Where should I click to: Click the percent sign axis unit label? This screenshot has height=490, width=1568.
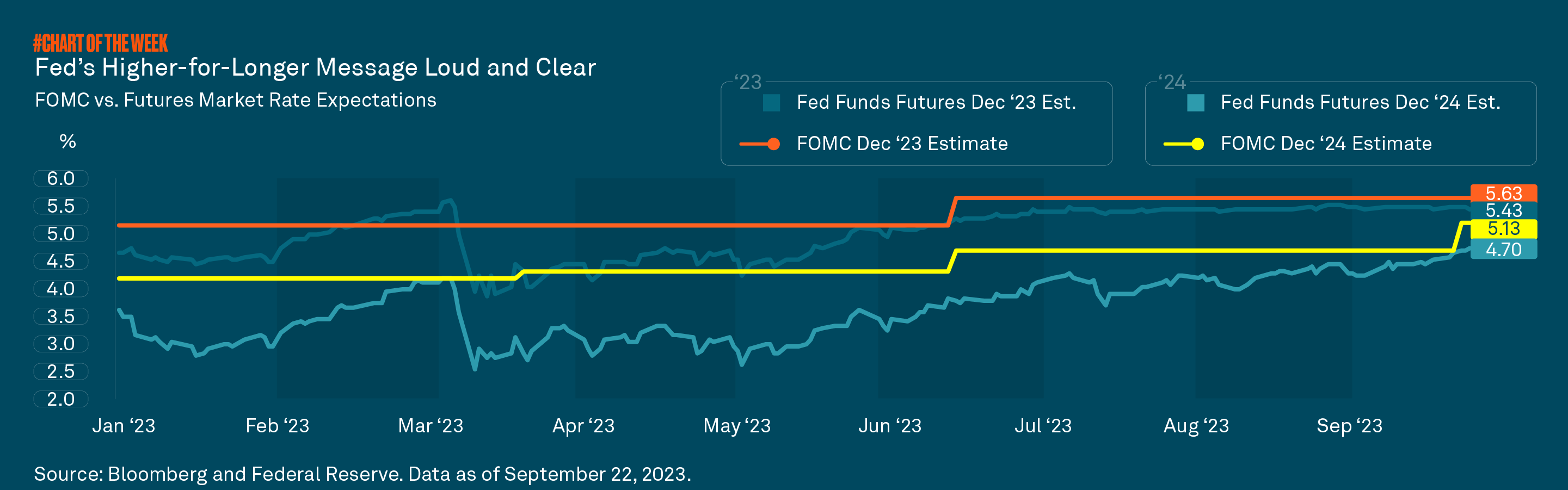(67, 141)
